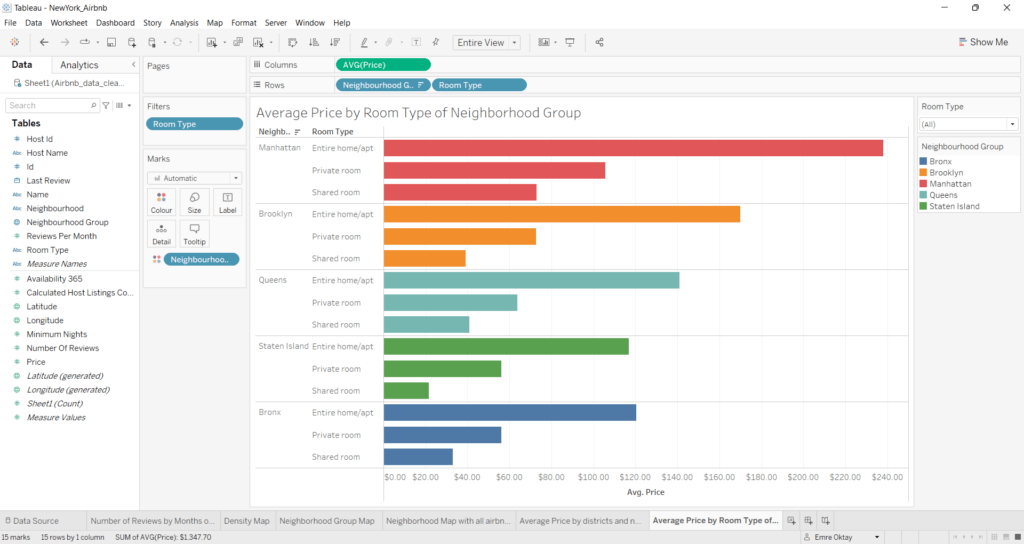Viewport: 1024px width, 544px height.
Task: Open the Colour card in Marks
Action: coord(161,202)
